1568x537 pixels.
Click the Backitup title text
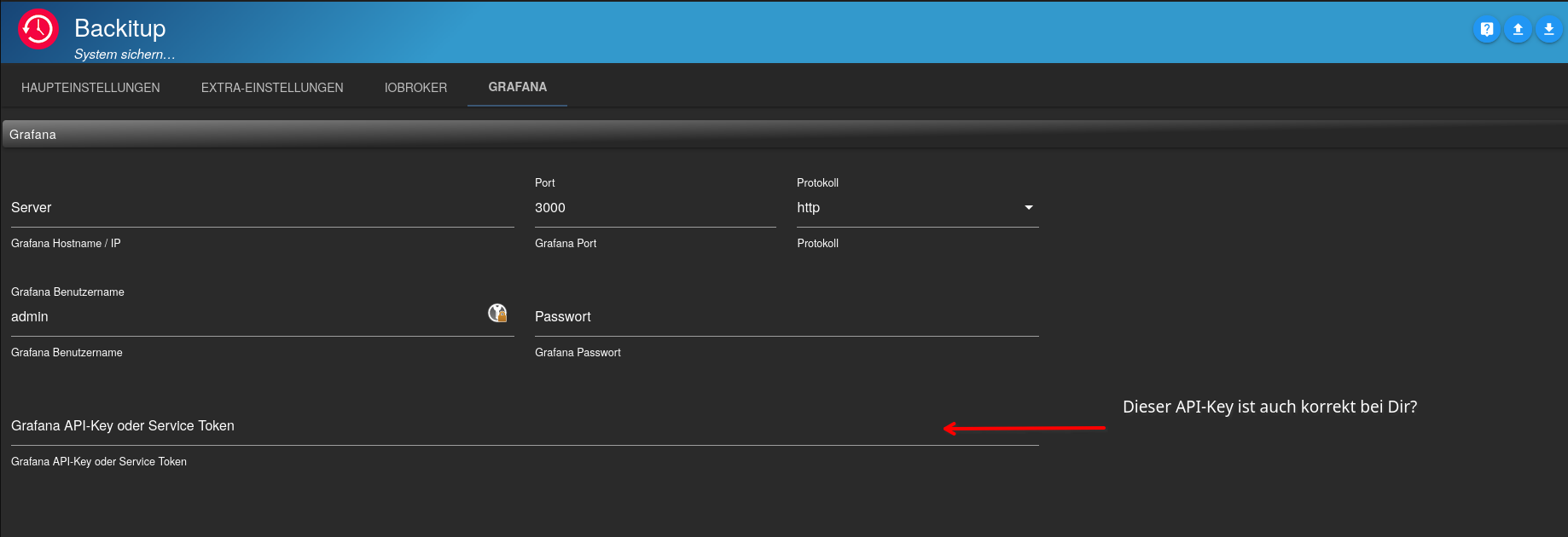tap(120, 28)
